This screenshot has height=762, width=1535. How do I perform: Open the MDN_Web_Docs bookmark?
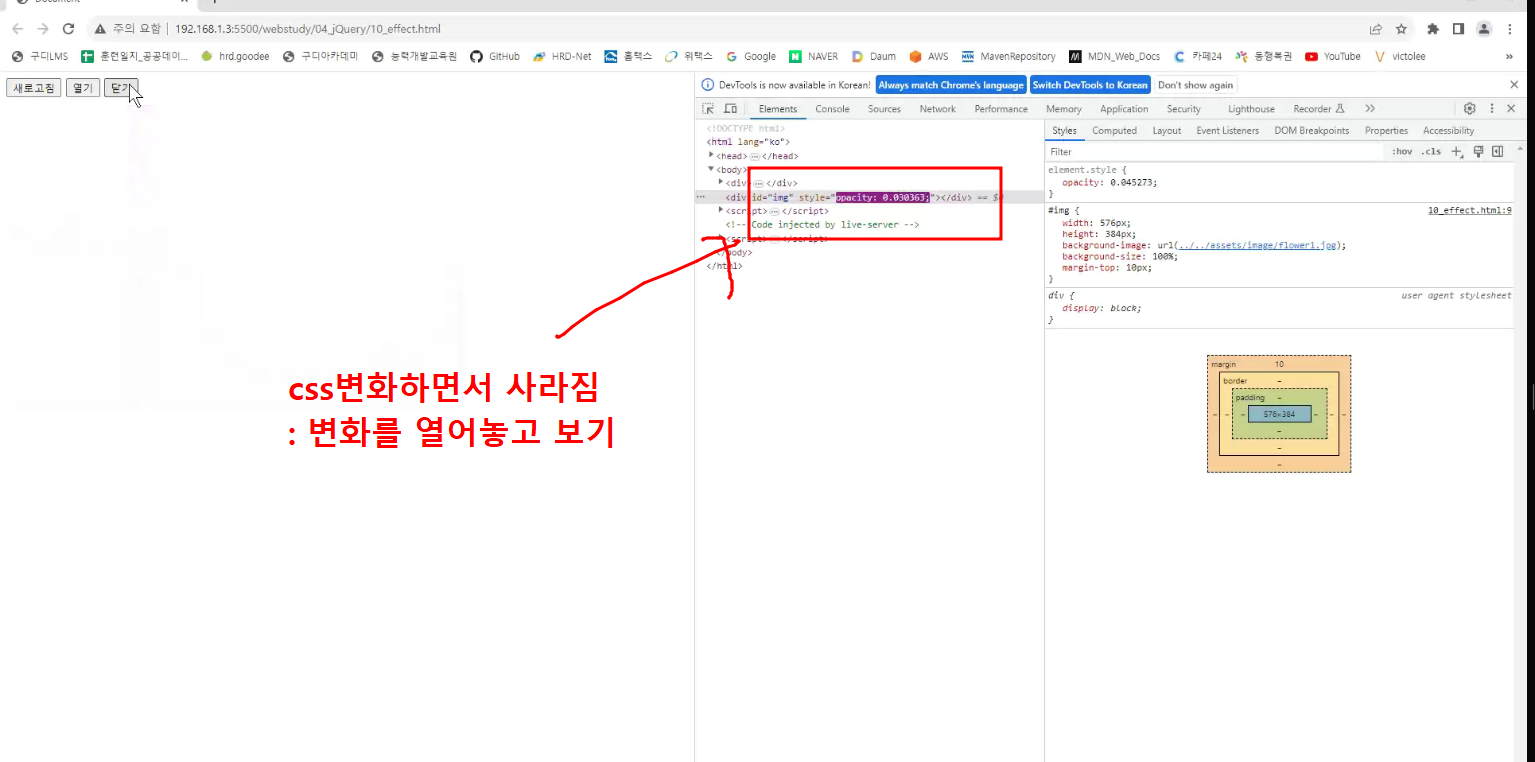[1114, 56]
